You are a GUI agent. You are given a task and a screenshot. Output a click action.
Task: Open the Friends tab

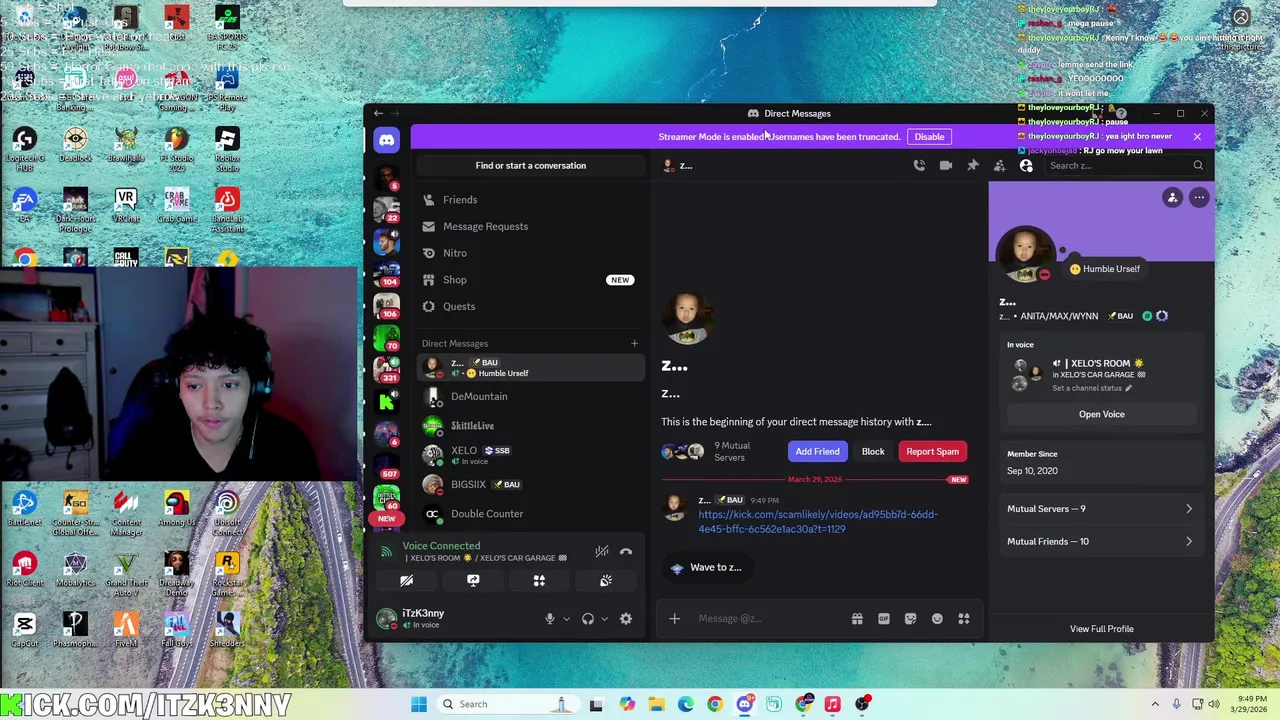(531, 200)
